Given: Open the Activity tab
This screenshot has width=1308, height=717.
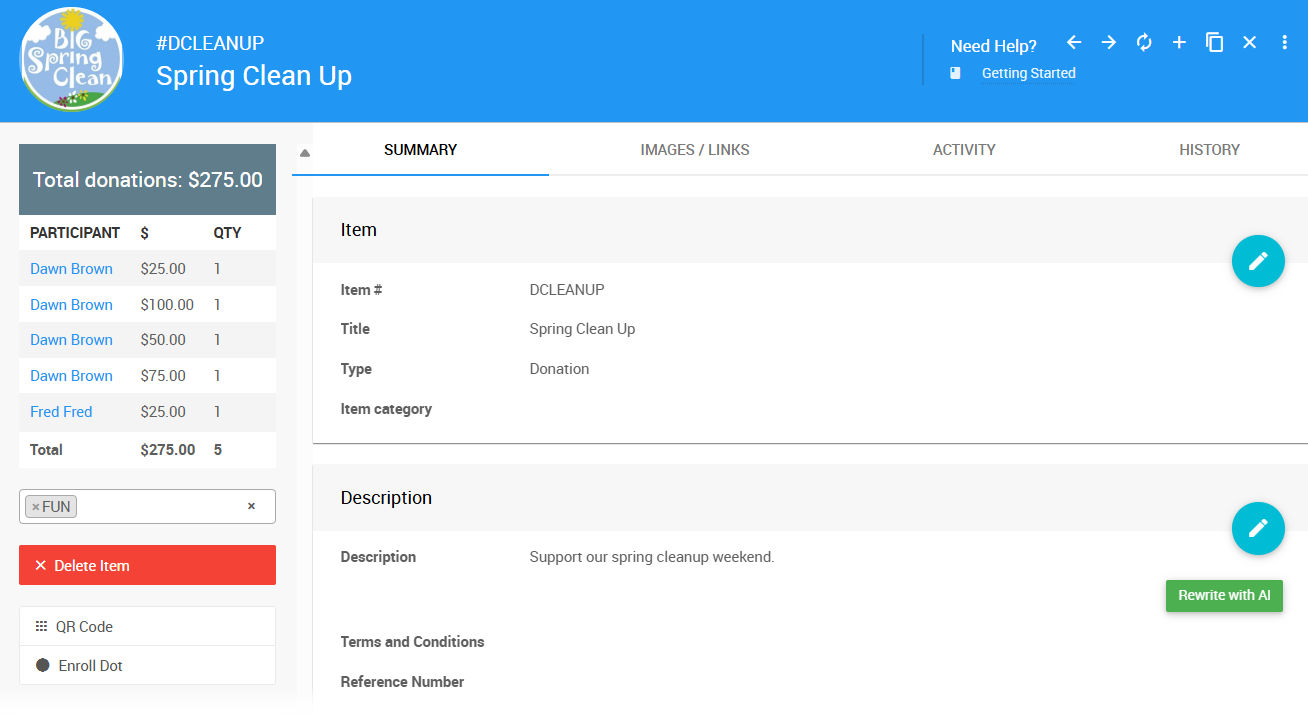Looking at the screenshot, I should (964, 150).
